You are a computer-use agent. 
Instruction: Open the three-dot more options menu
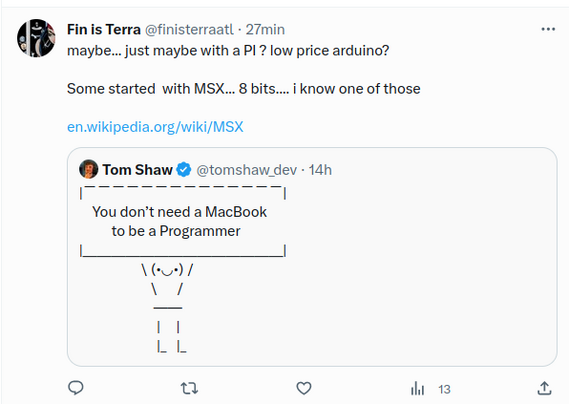(548, 29)
